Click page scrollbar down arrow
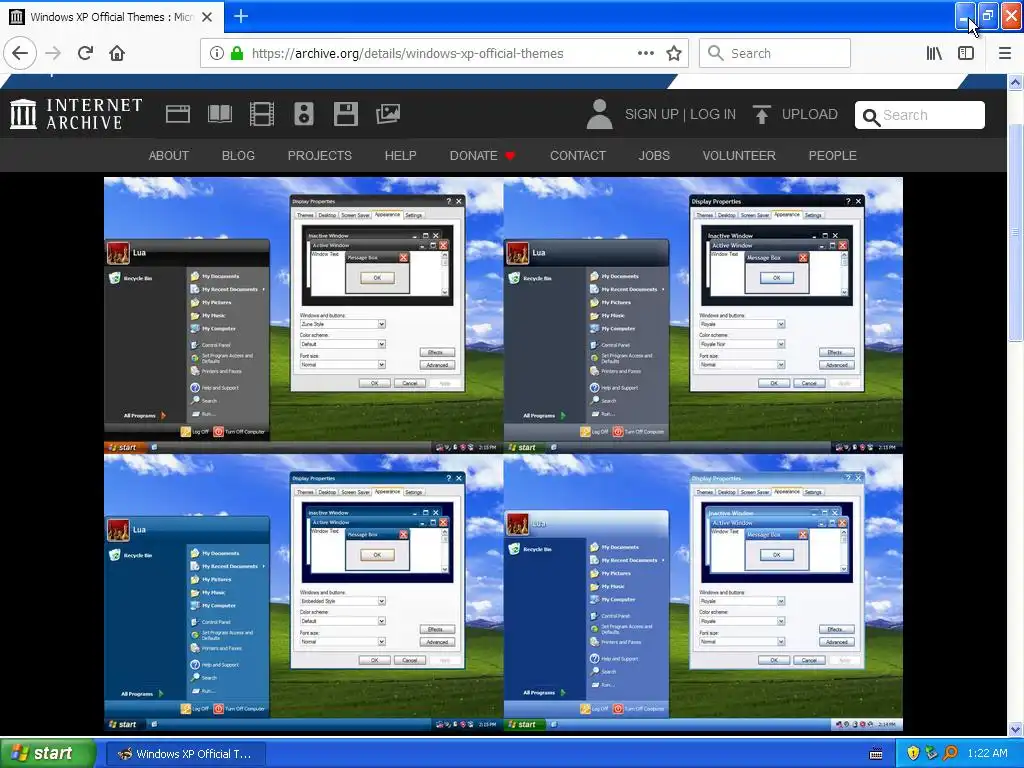This screenshot has width=1024, height=768. [1015, 729]
